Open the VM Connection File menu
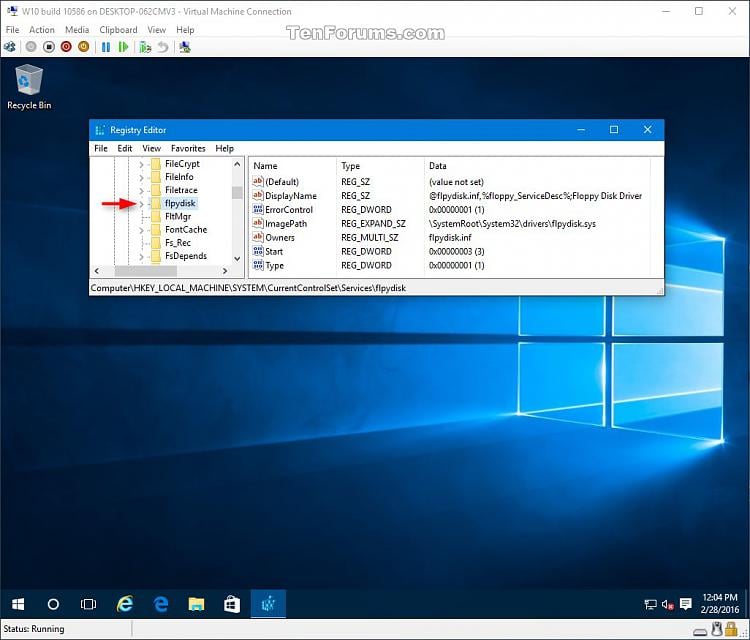 pos(12,30)
